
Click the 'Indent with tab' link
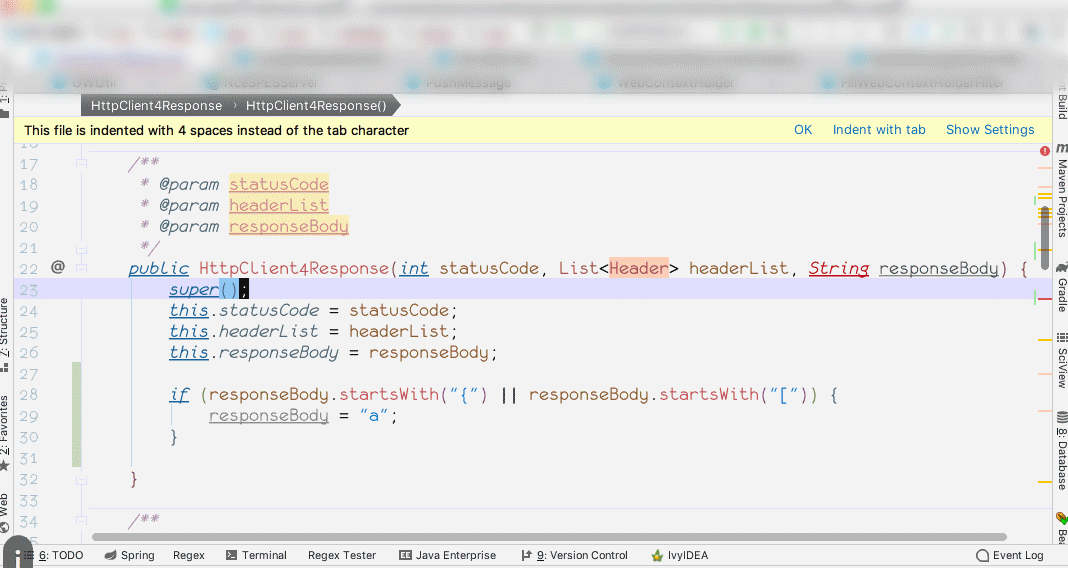879,129
